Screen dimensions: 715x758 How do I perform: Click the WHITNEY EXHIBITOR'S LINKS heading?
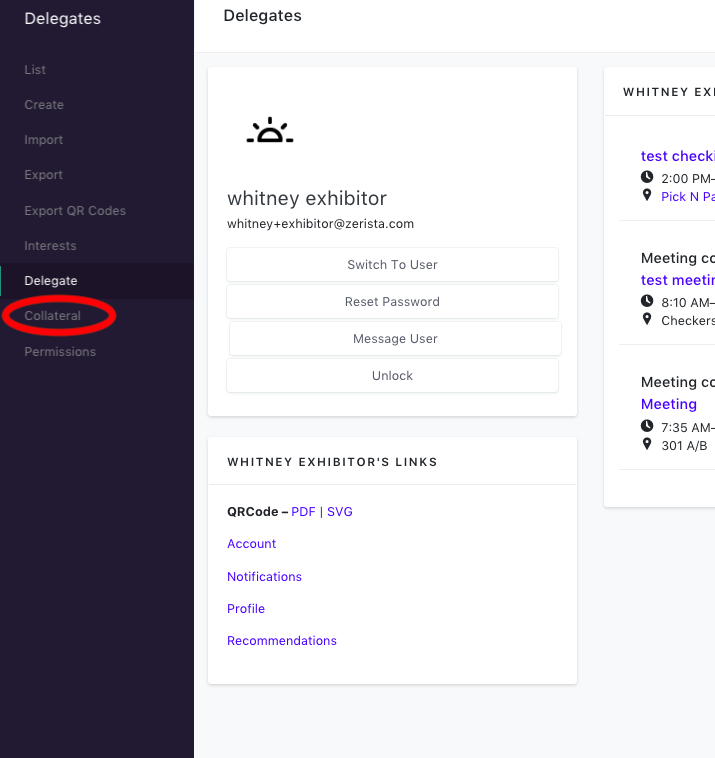(332, 462)
